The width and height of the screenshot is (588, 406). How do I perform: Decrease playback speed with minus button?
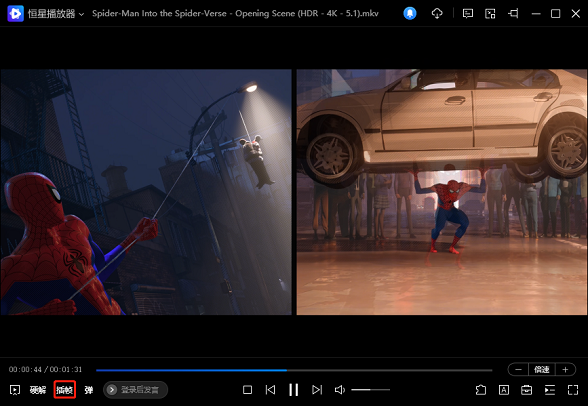coord(518,370)
